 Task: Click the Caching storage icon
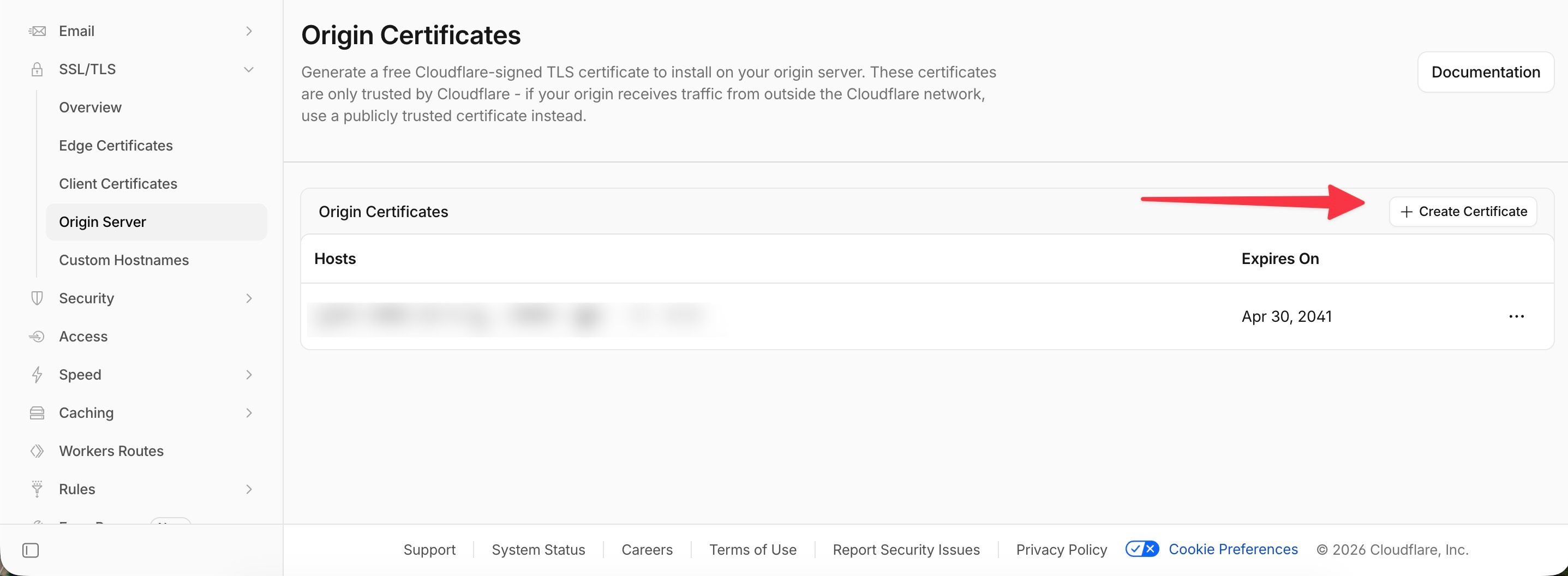(x=37, y=413)
